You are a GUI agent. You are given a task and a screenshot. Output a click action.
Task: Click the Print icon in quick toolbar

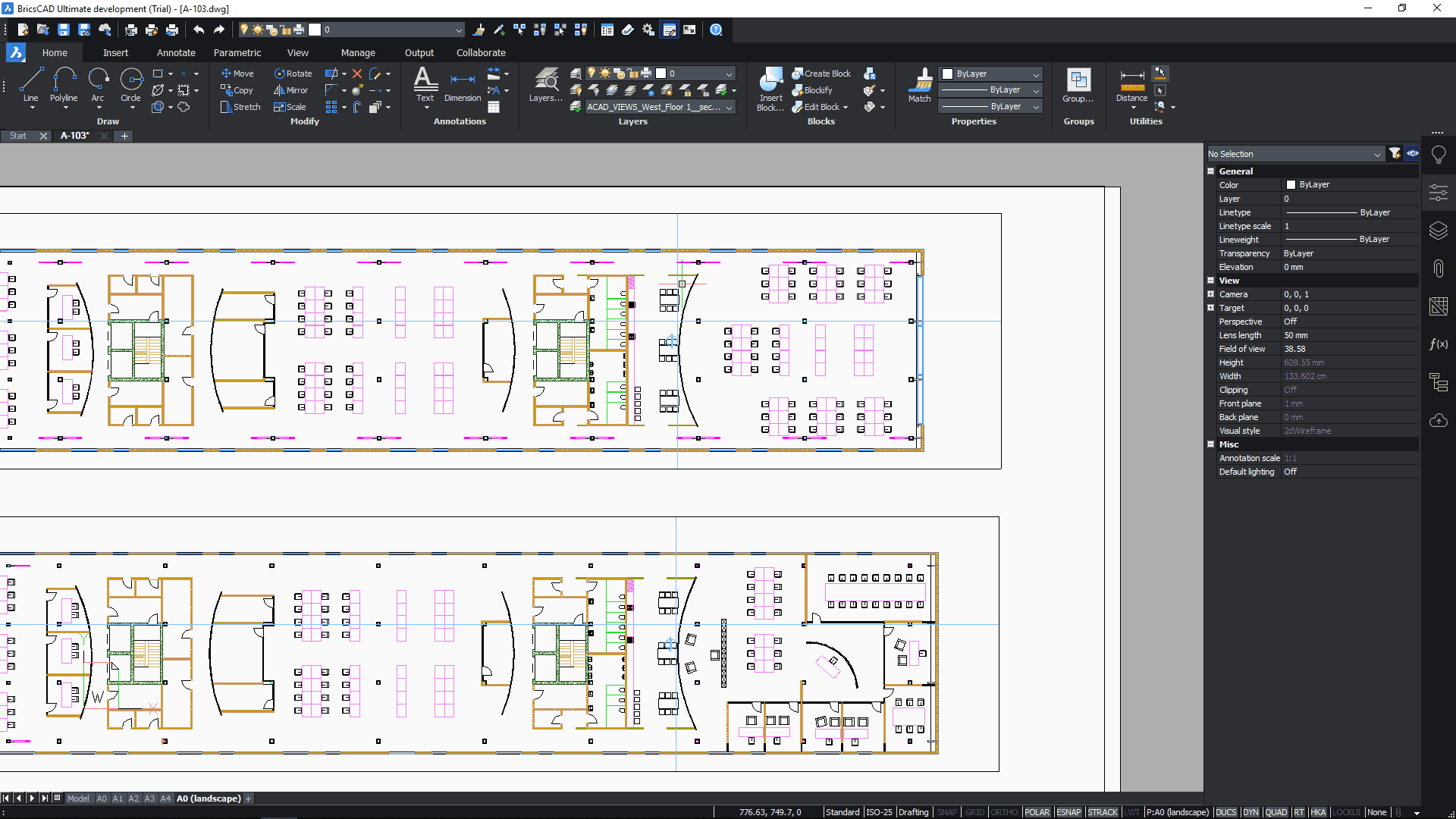pyautogui.click(x=172, y=30)
